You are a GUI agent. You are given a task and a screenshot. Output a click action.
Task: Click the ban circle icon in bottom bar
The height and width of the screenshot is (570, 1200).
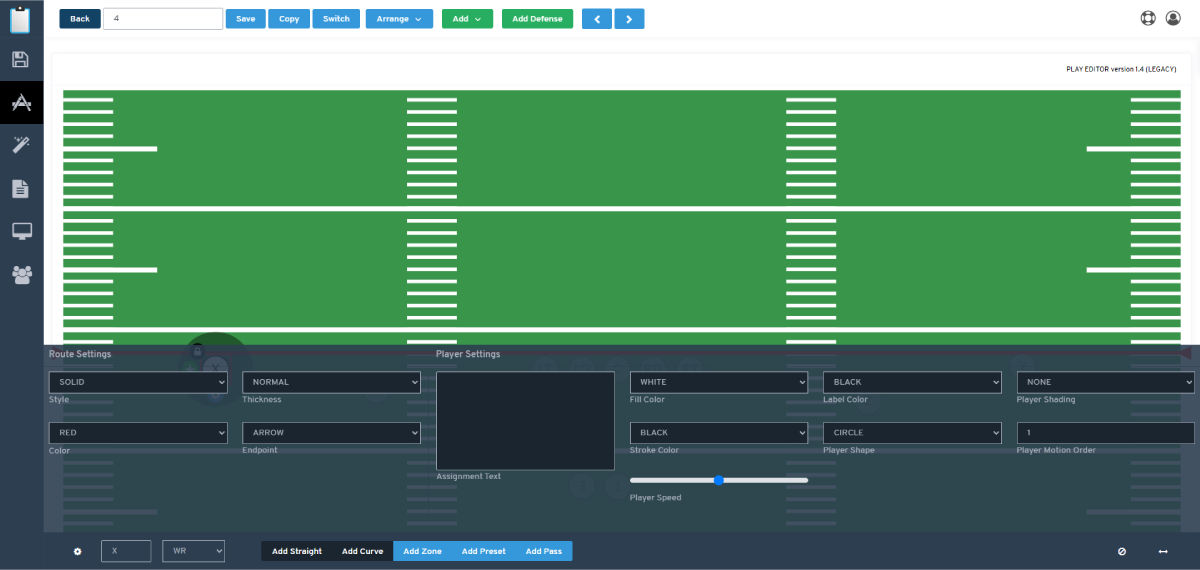tap(1122, 551)
